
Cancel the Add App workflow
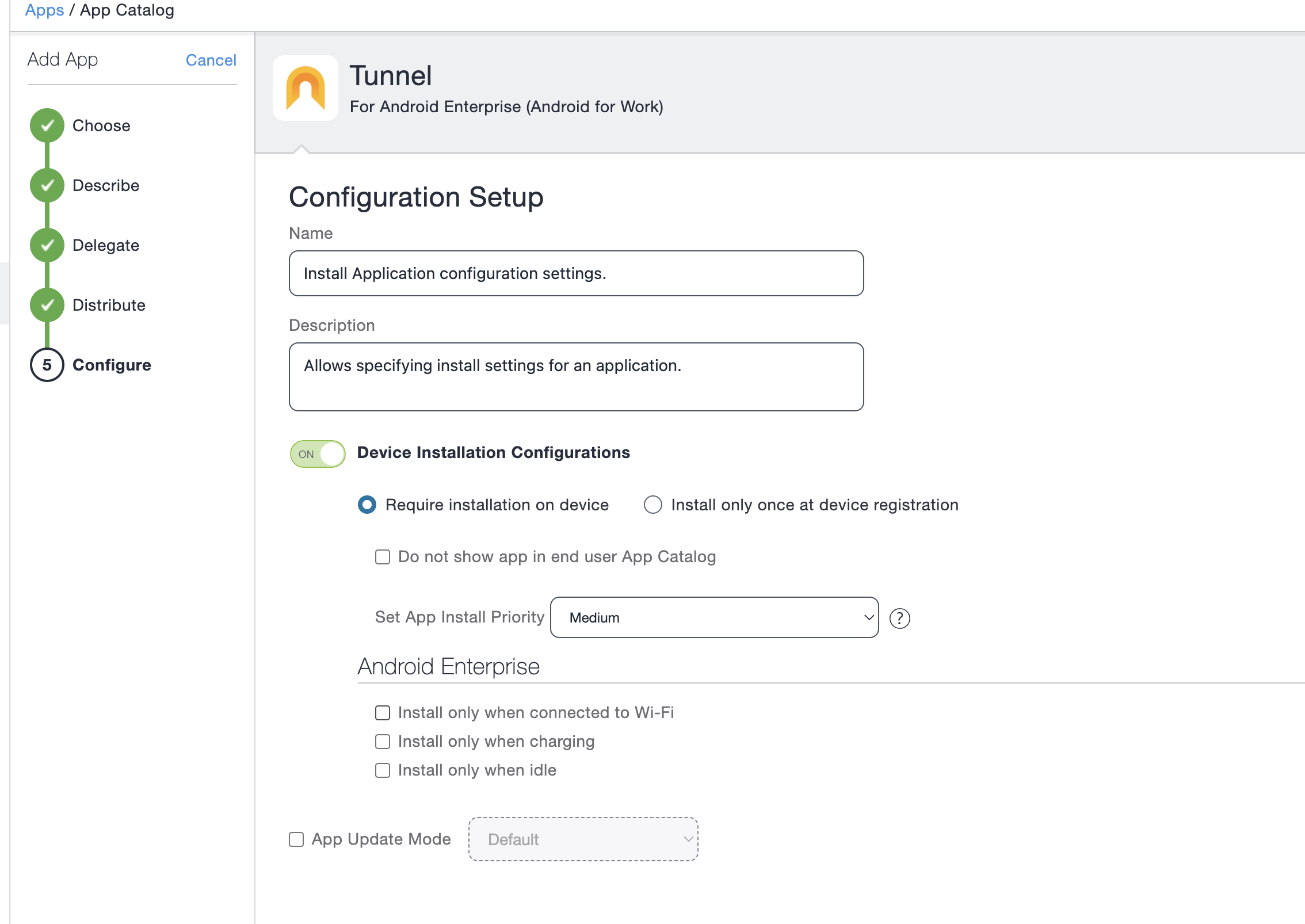pyautogui.click(x=211, y=60)
